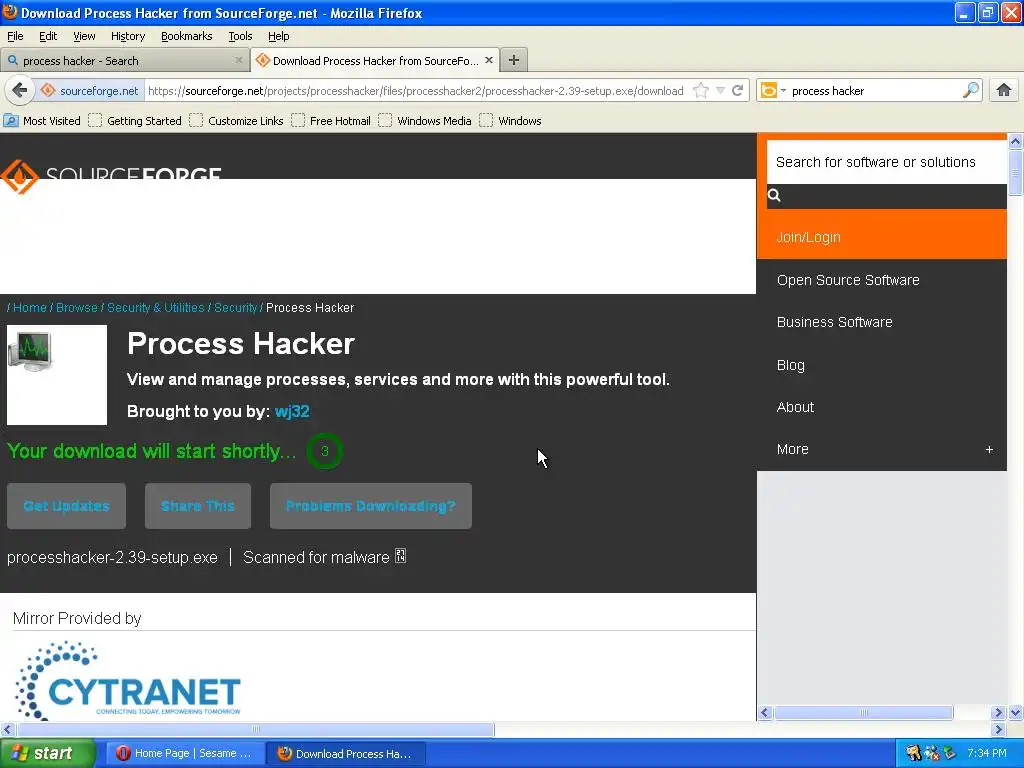Image resolution: width=1024 pixels, height=768 pixels.
Task: Open the About sidebar link
Action: 795,407
